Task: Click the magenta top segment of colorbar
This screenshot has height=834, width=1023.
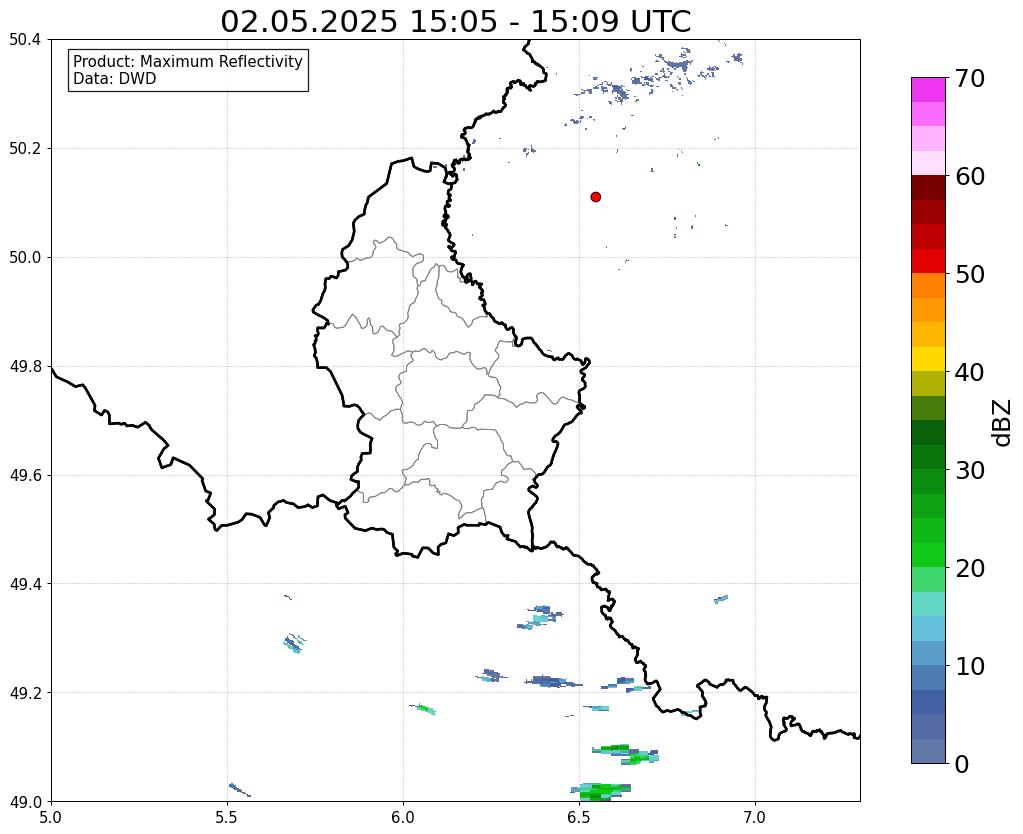Action: tap(928, 90)
